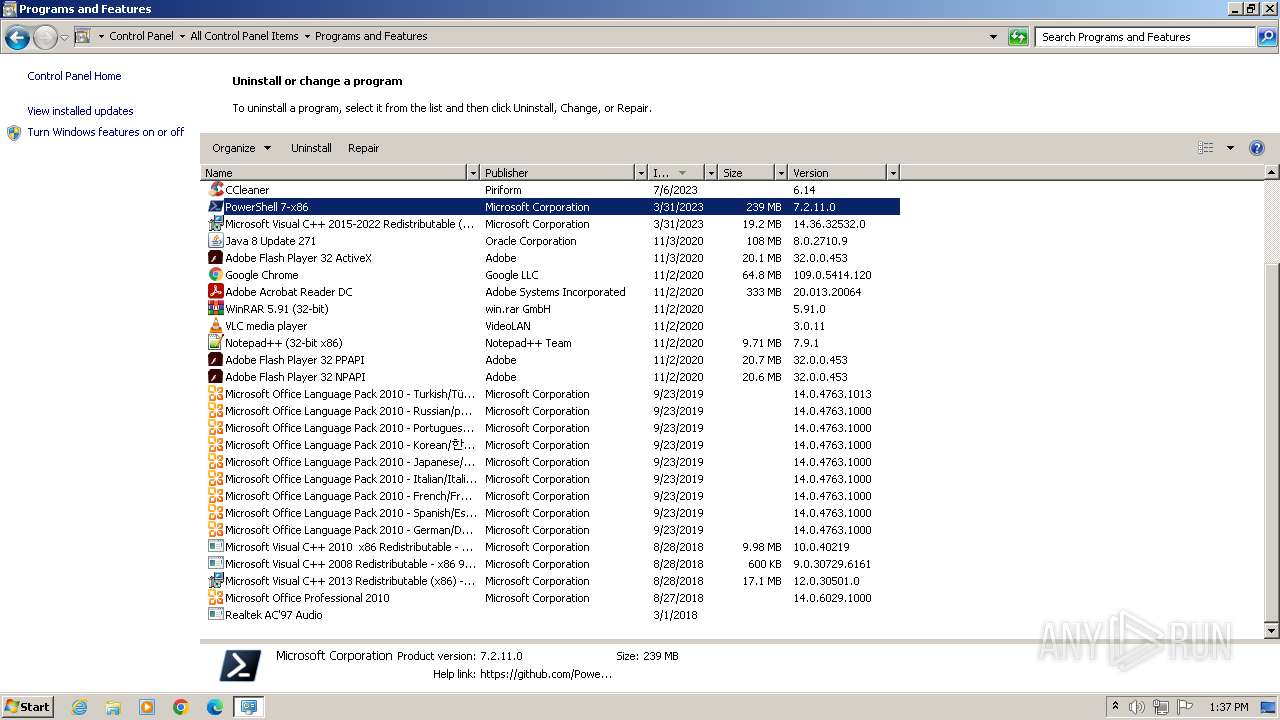Open File Explorer from the taskbar

pyautogui.click(x=113, y=707)
